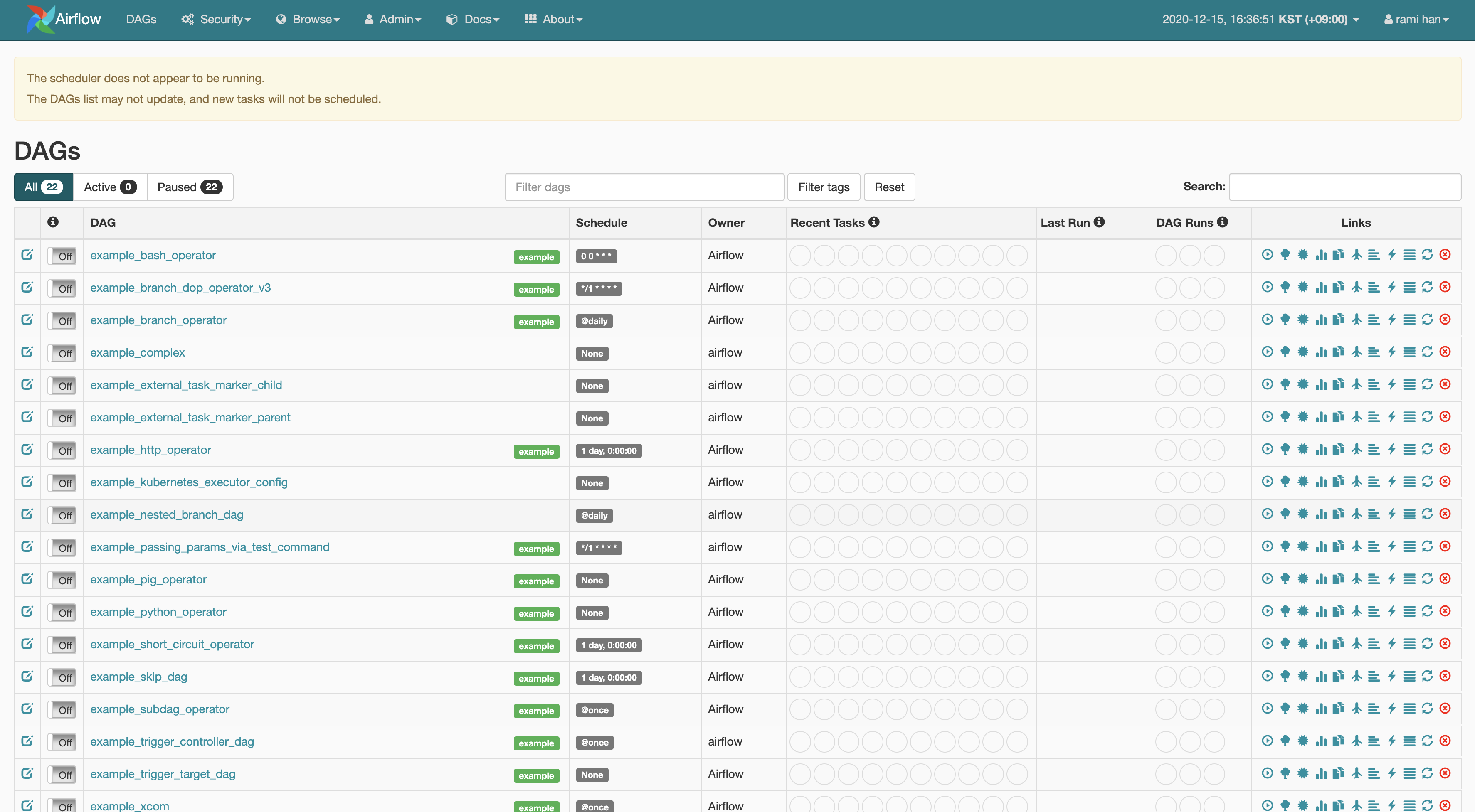Delete example_nested_branch_dag with red X icon
This screenshot has height=812, width=1475.
[1445, 514]
